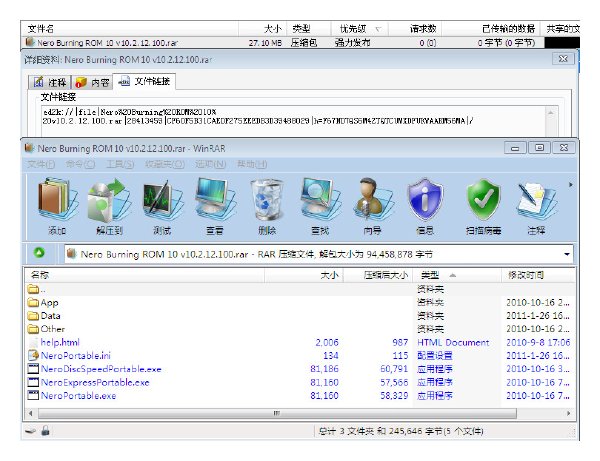The height and width of the screenshot is (461, 600).
Task: Click the 请求数 column header
Action: (415, 29)
